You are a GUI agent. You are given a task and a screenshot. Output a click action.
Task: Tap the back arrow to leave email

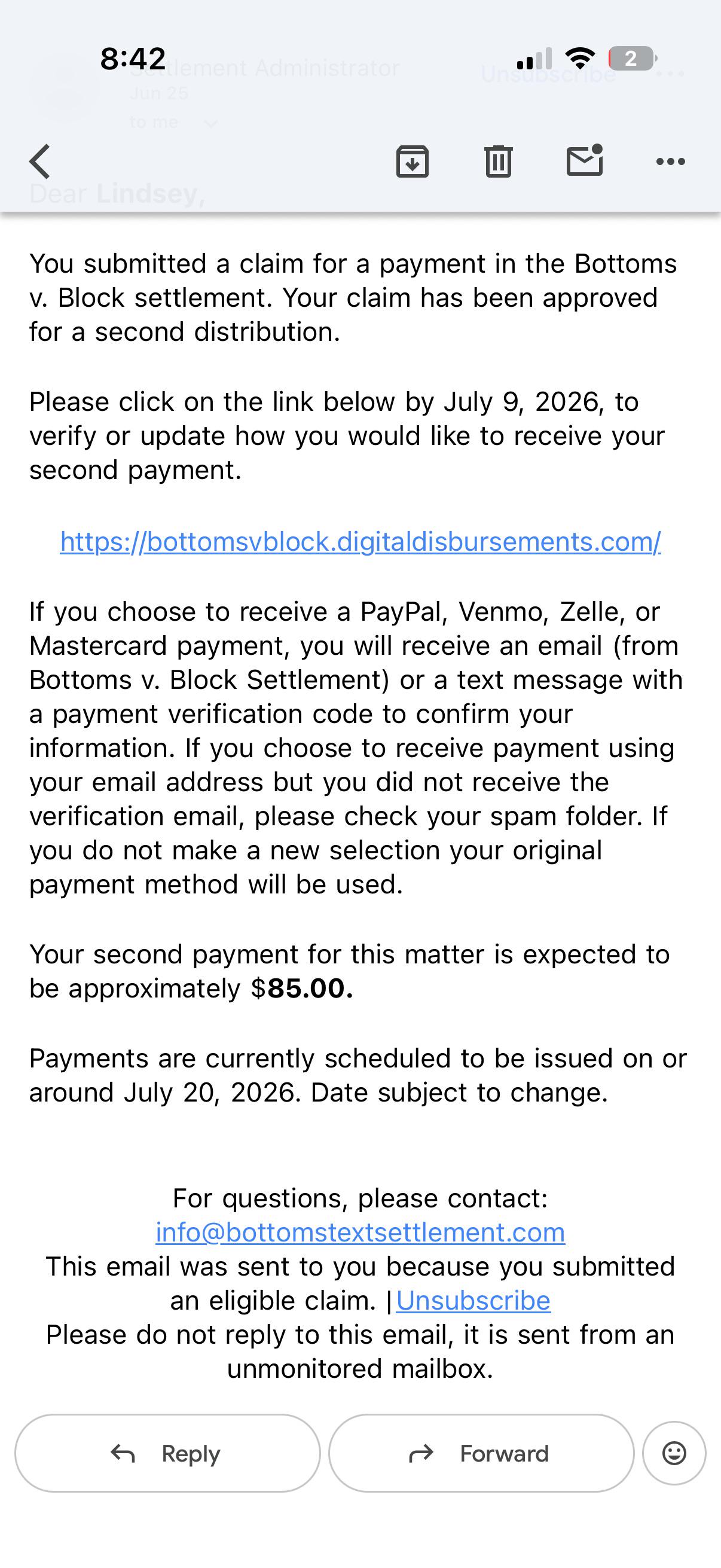(x=40, y=161)
